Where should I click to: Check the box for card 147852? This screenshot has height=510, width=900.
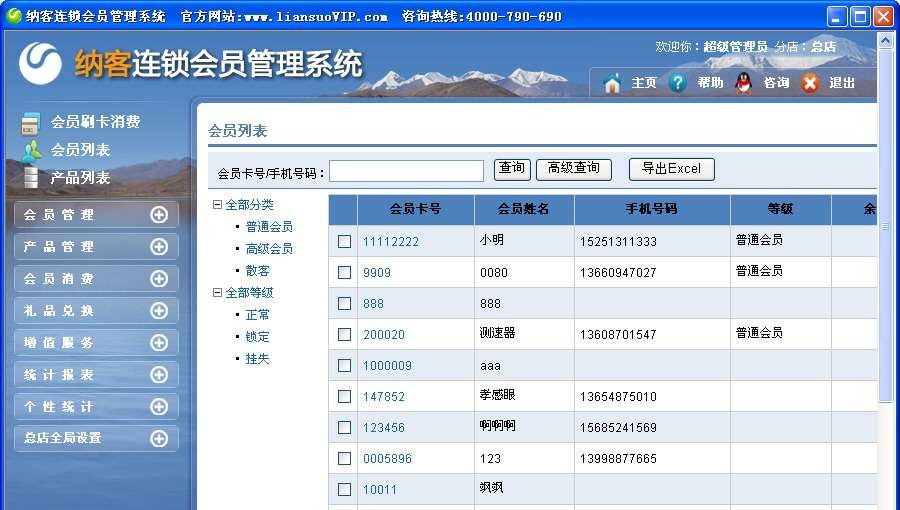tap(344, 396)
